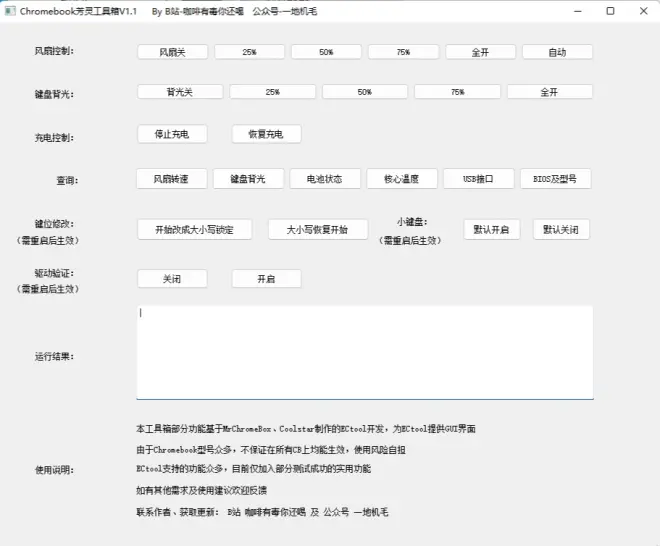Check 核心温度 core temperature
The width and height of the screenshot is (660, 546).
[402, 179]
